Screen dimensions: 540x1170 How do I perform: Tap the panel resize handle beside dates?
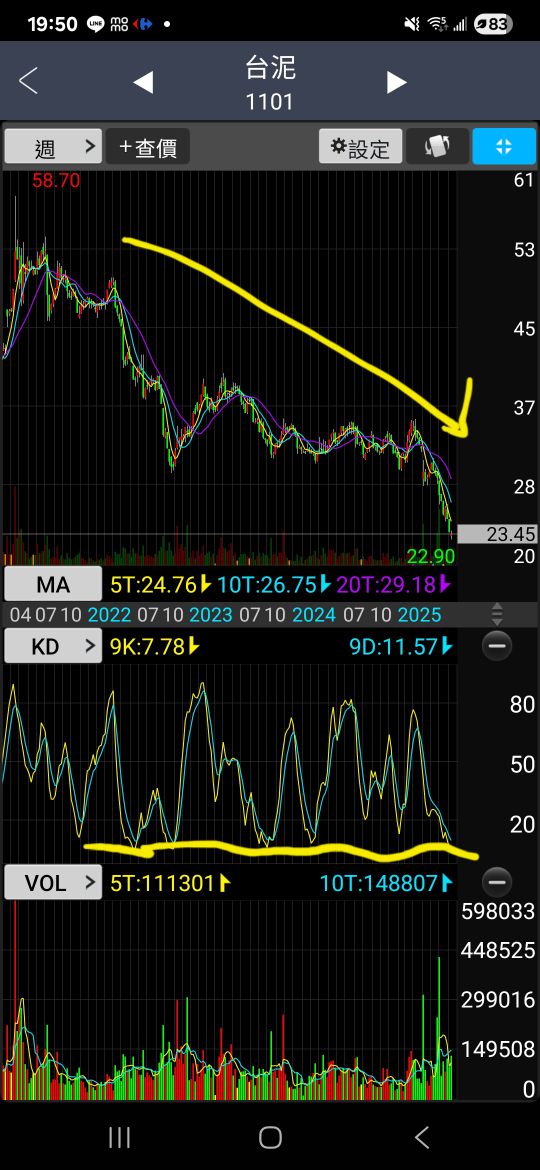[x=497, y=615]
